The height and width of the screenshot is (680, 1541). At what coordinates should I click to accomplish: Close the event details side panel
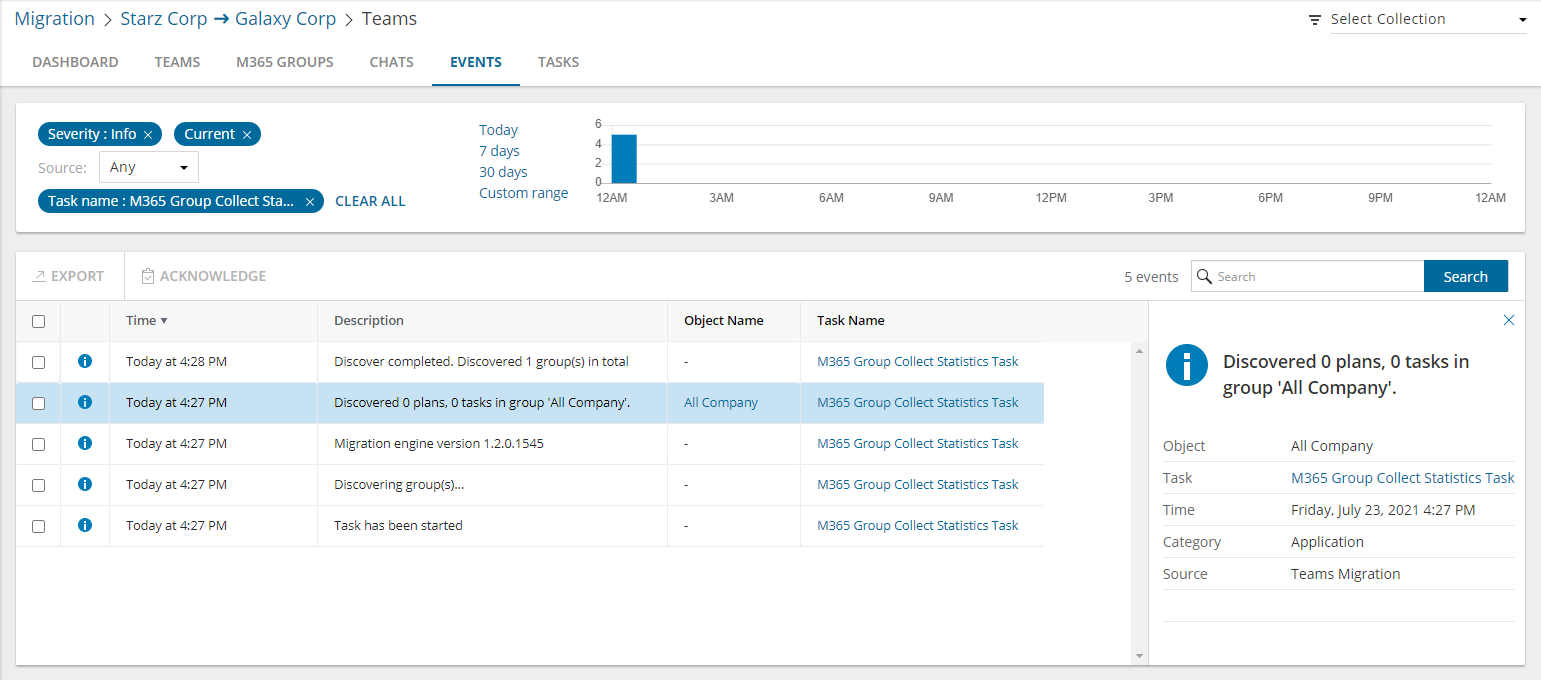coord(1509,320)
